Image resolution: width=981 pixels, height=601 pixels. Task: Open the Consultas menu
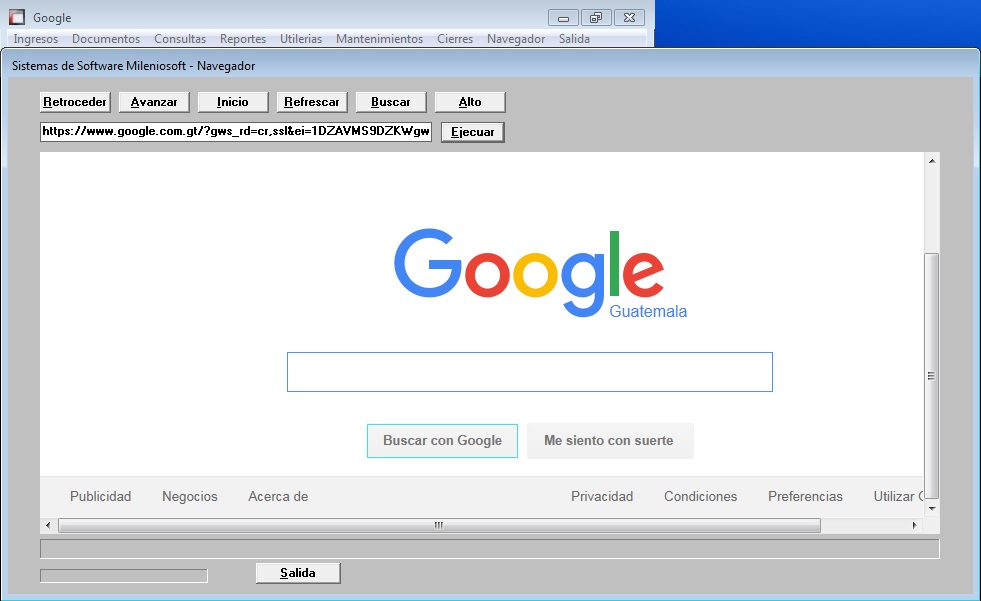180,39
